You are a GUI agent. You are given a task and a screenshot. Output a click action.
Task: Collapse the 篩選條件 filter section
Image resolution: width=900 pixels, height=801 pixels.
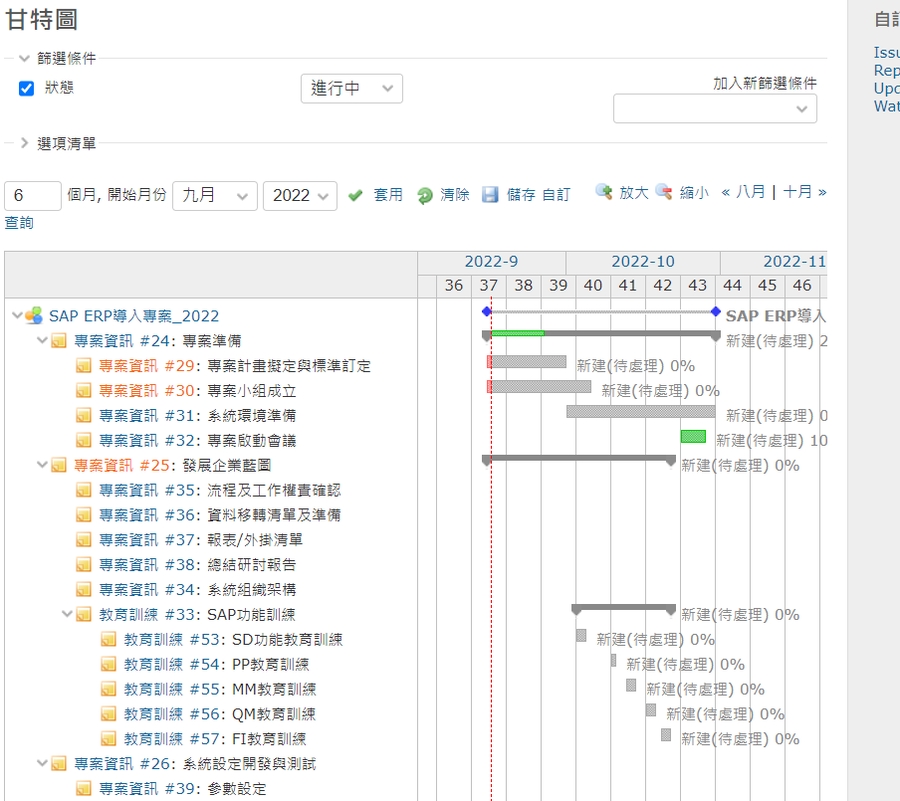point(25,59)
